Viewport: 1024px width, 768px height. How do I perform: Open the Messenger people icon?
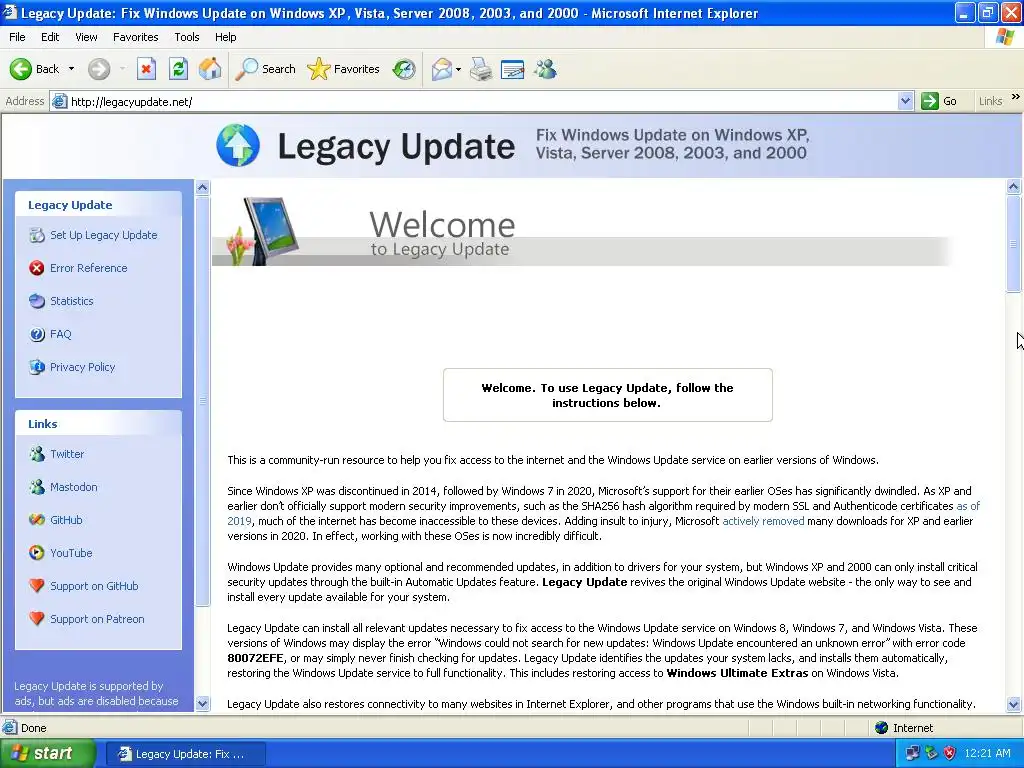[545, 69]
